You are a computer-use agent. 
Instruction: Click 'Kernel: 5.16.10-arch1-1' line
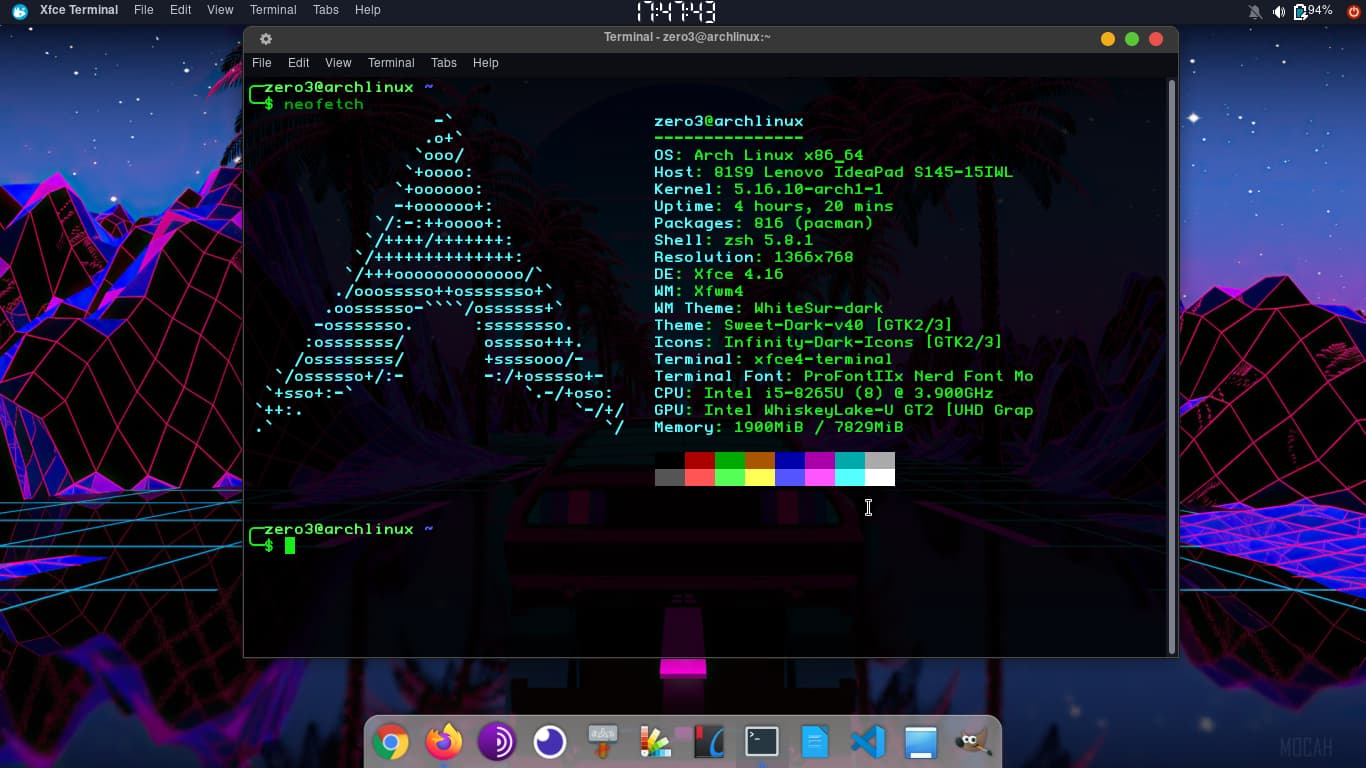(769, 189)
